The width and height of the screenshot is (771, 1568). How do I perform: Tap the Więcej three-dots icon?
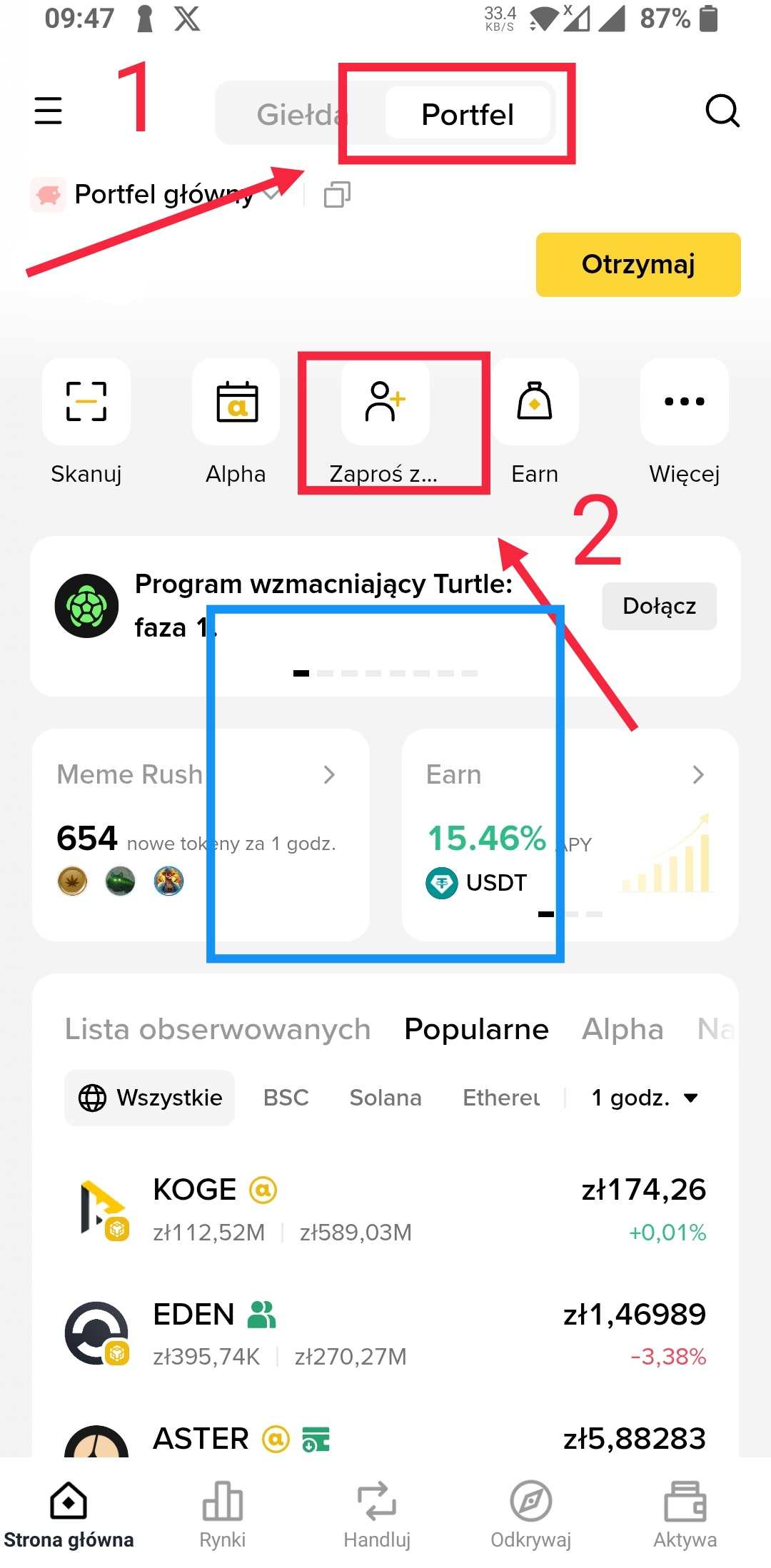[x=684, y=401]
